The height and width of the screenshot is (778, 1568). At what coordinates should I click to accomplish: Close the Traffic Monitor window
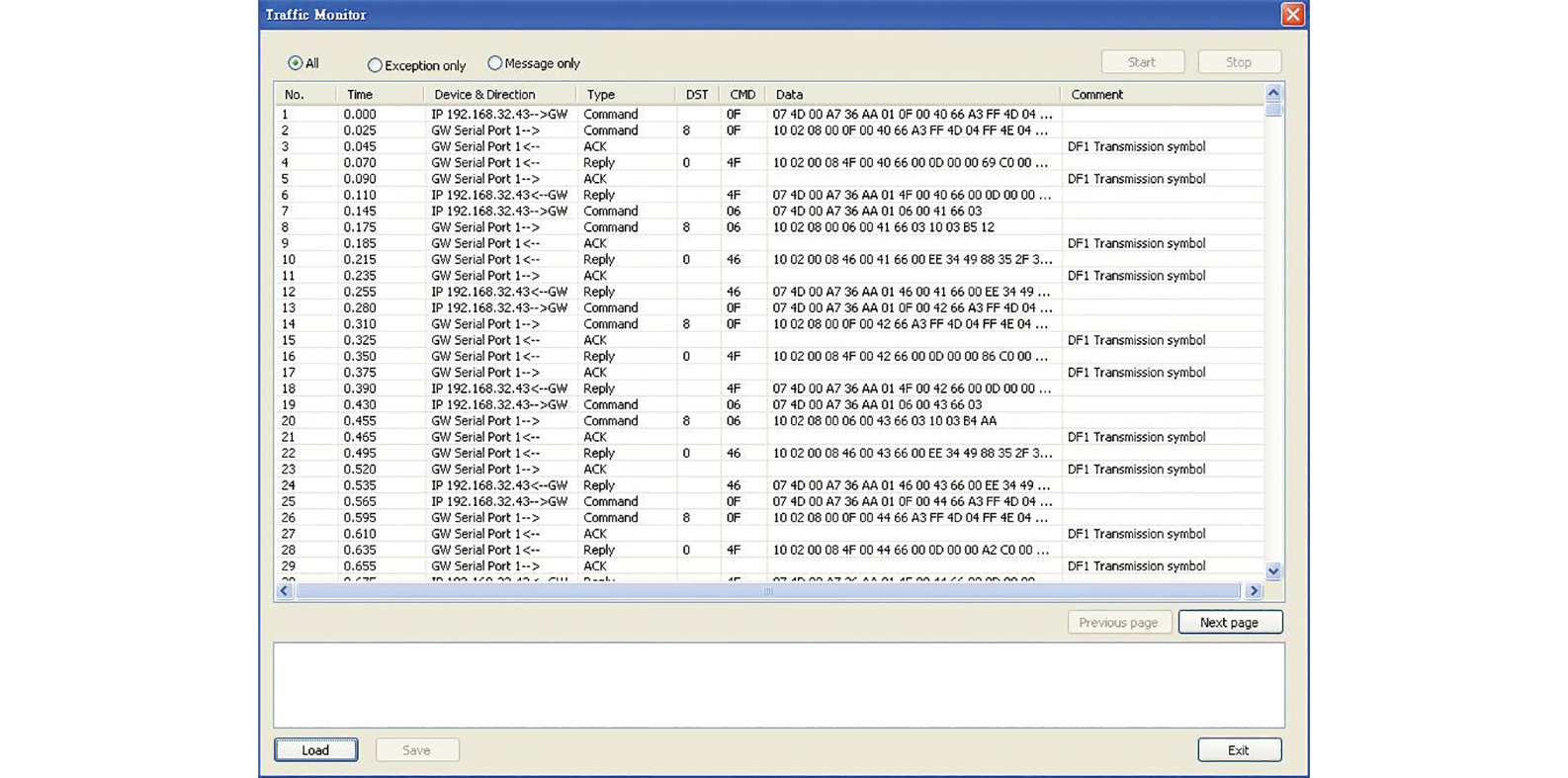click(1291, 14)
